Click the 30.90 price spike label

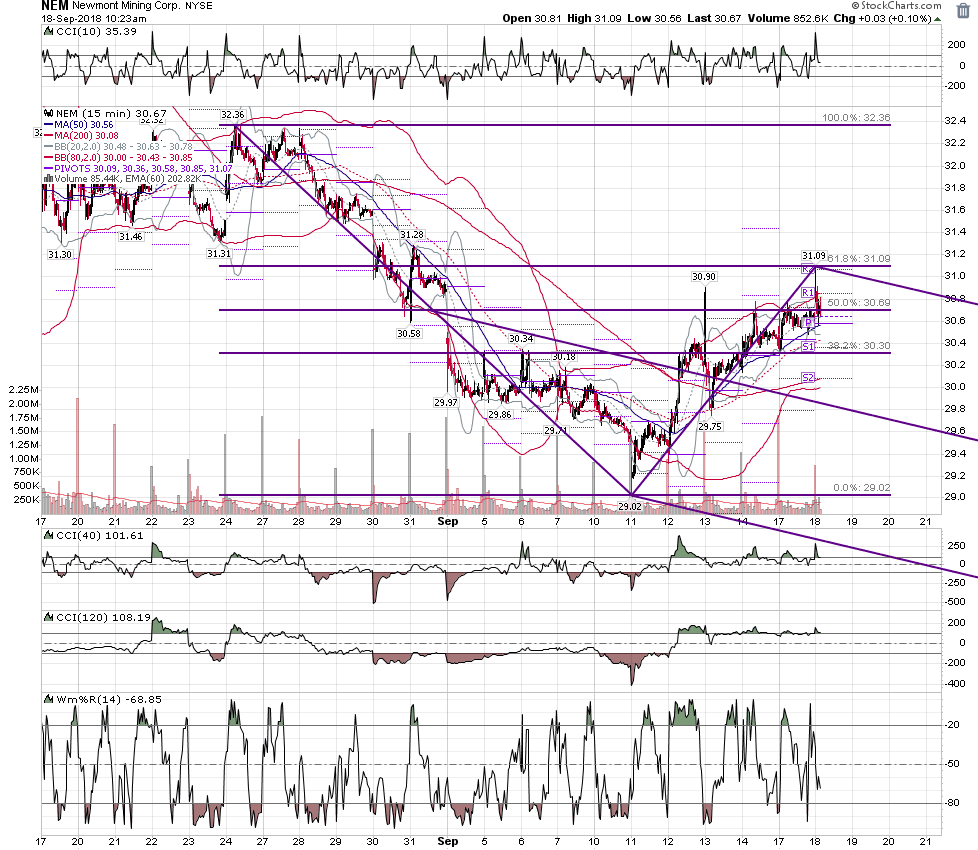[704, 276]
